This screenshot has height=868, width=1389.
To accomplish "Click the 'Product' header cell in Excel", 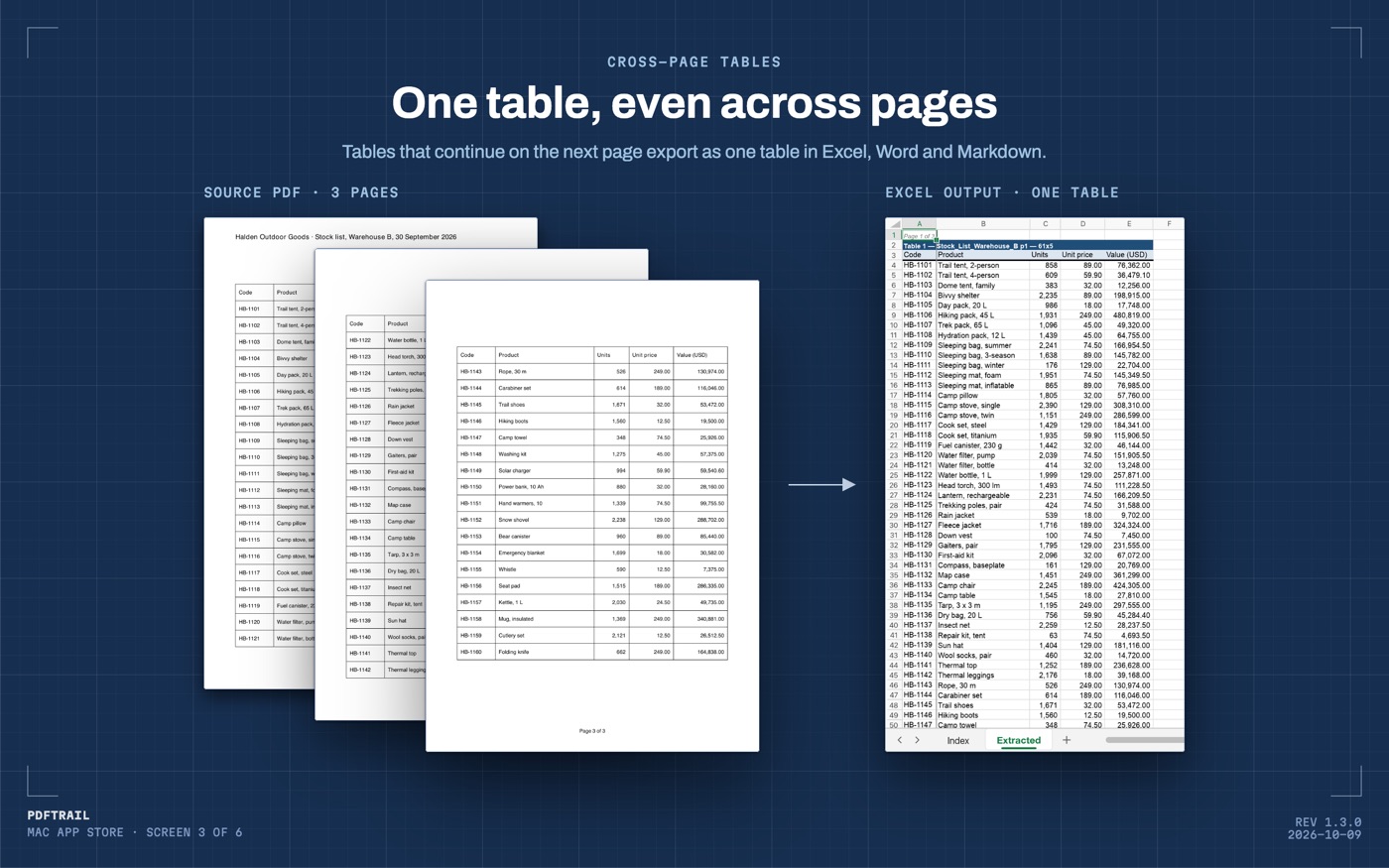I will pos(982,255).
